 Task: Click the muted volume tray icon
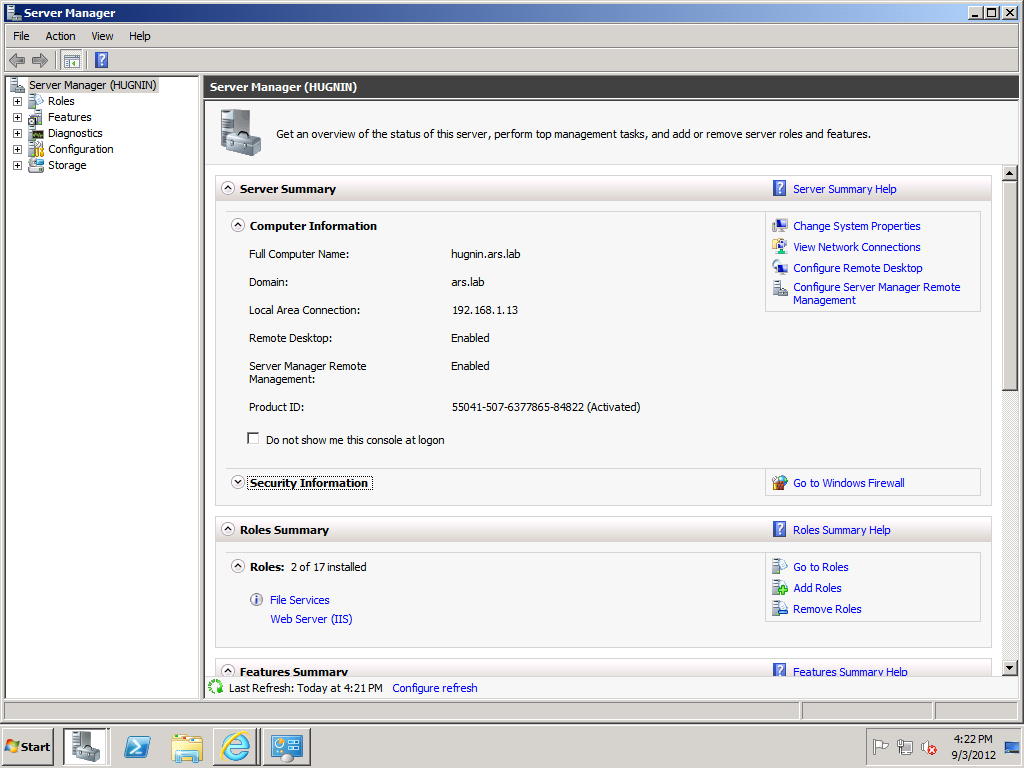[x=929, y=747]
